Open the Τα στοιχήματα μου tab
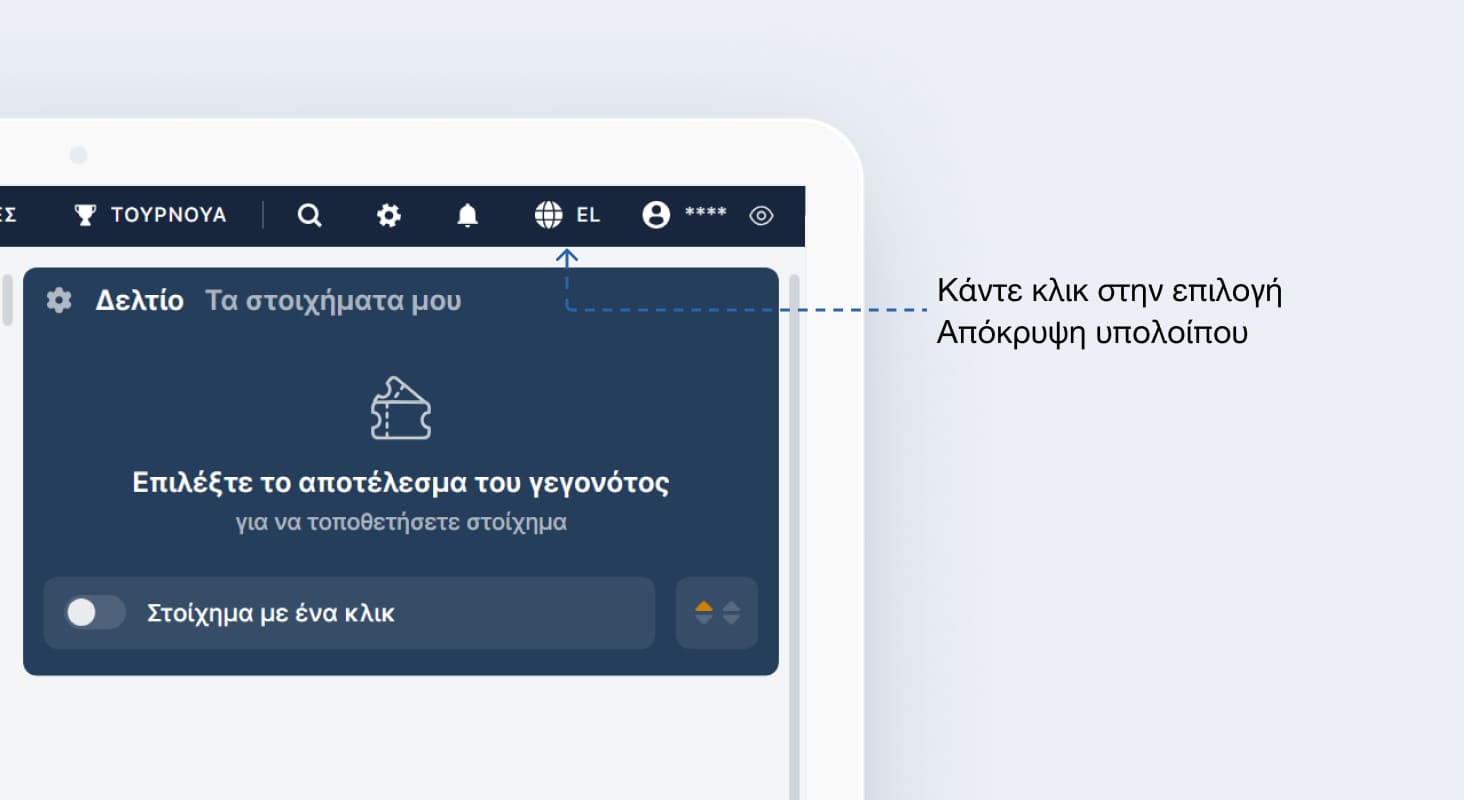Screen dimensions: 1464x800 coord(334,300)
